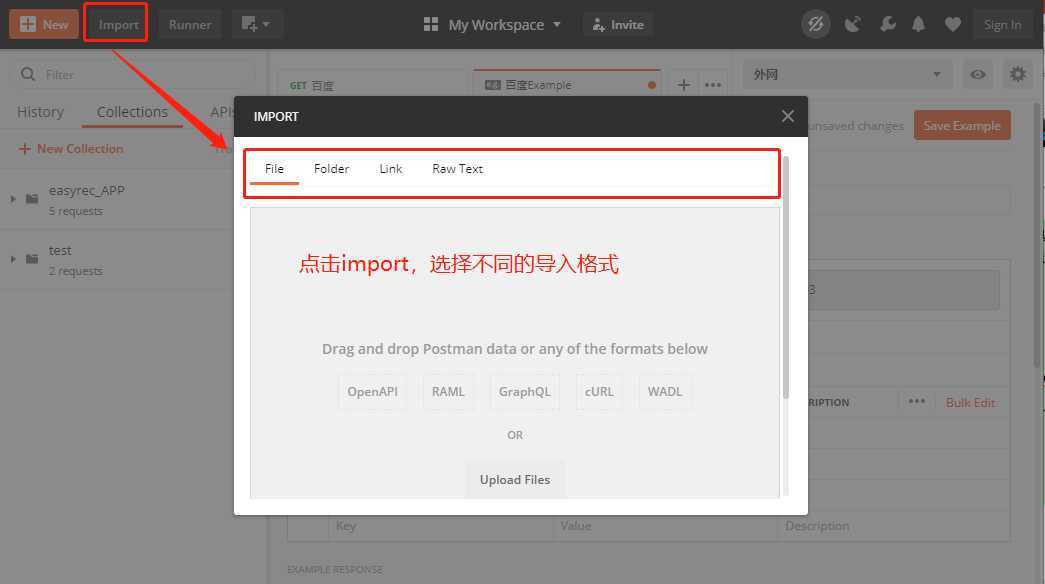Click the import dialog scrollbar

[x=786, y=277]
